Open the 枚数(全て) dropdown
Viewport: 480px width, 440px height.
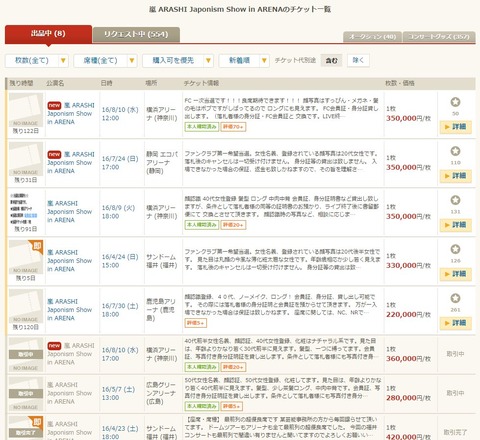click(x=37, y=61)
